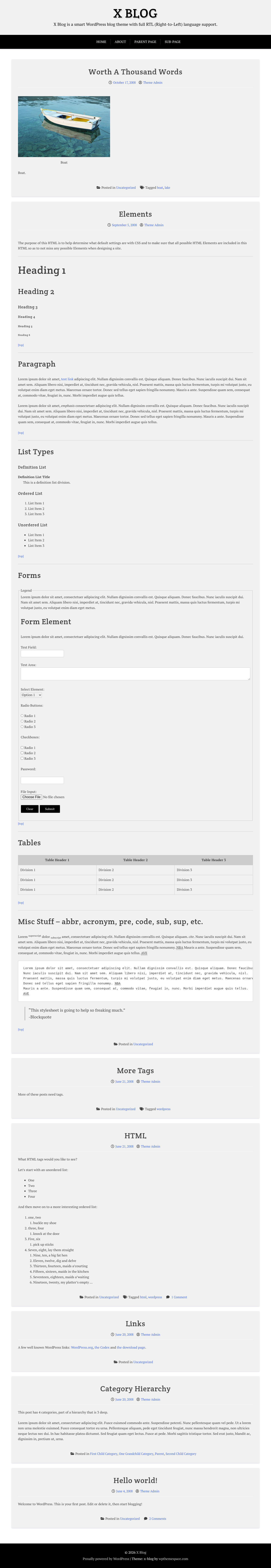Click the tag icon before html, wordpress tags
The image size is (271, 1568).
pos(125,1297)
